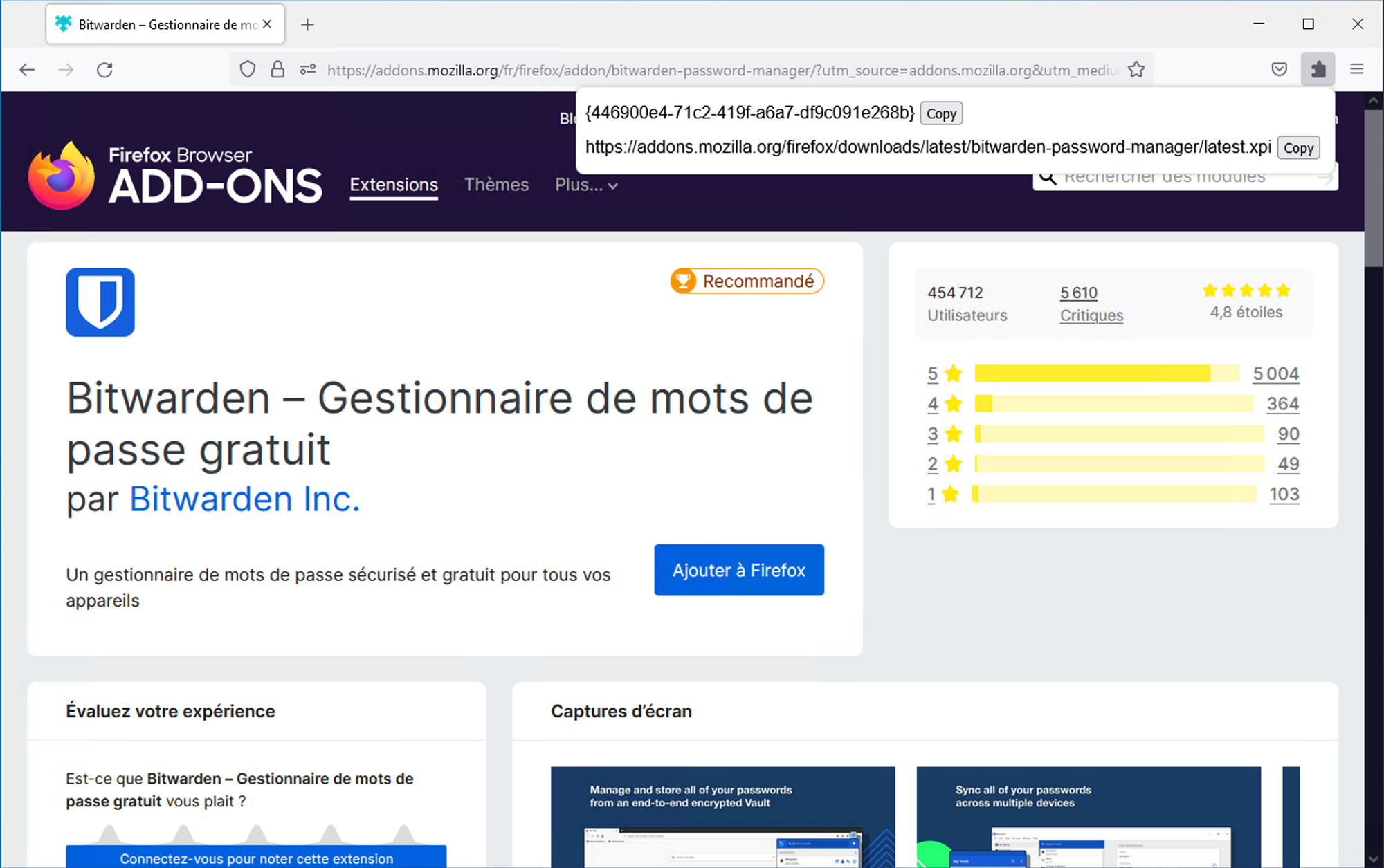Click the 454 712 Utilisateurs count
Viewport: 1384px width, 868px height.
point(967,304)
